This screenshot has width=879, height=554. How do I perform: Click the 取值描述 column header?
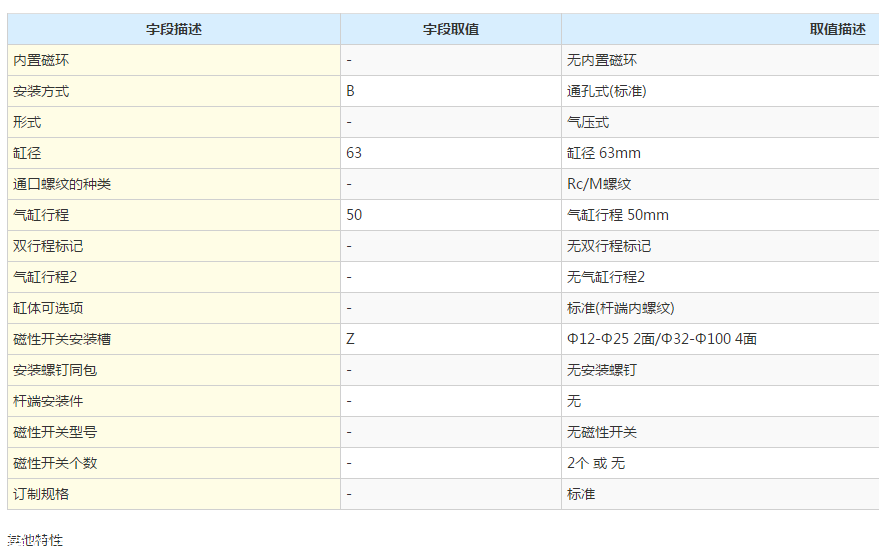(837, 29)
